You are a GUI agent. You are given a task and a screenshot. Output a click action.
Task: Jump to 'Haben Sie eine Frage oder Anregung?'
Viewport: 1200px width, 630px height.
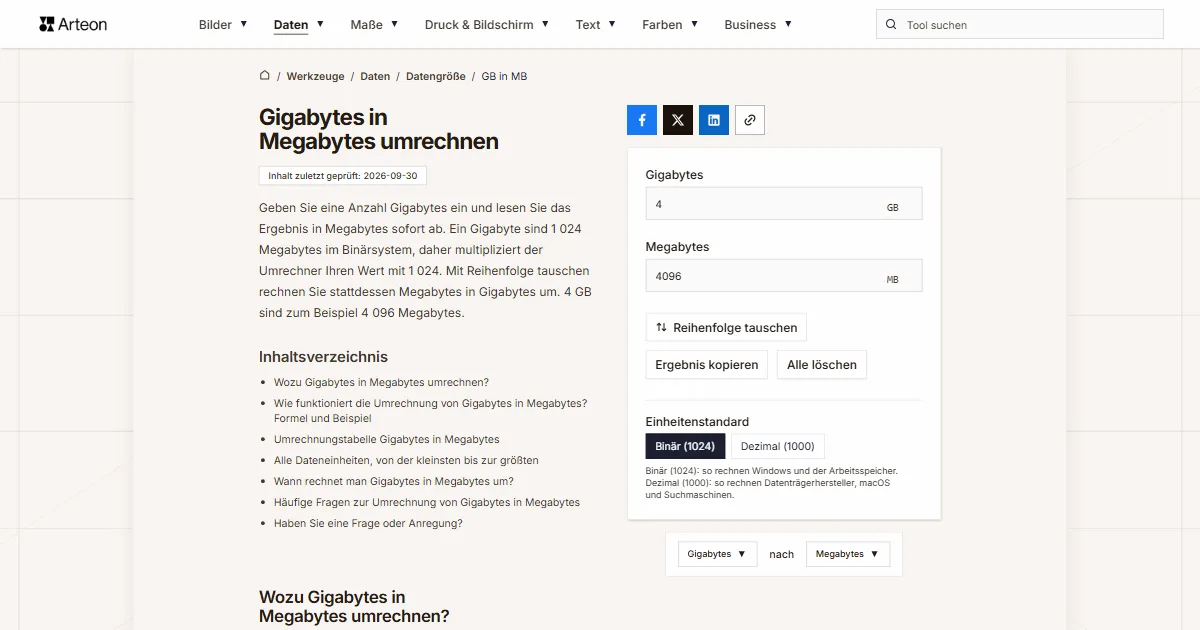click(x=368, y=523)
